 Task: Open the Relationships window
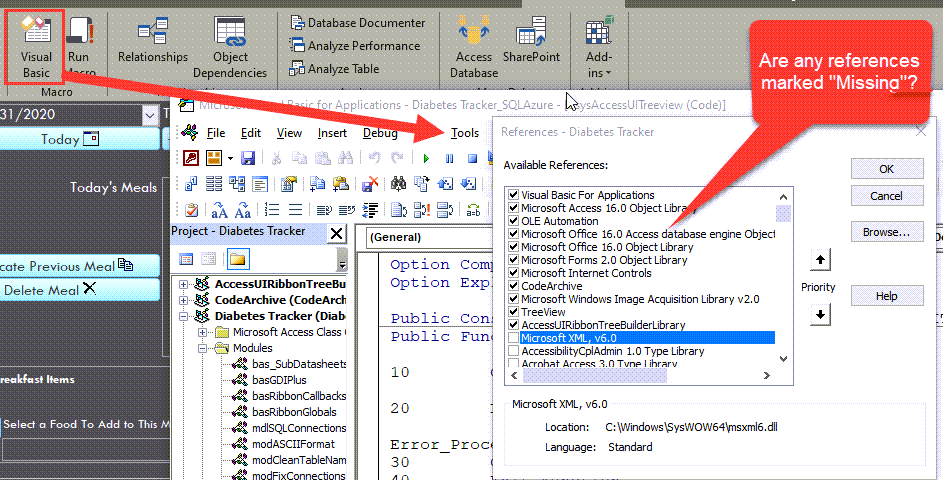(153, 41)
